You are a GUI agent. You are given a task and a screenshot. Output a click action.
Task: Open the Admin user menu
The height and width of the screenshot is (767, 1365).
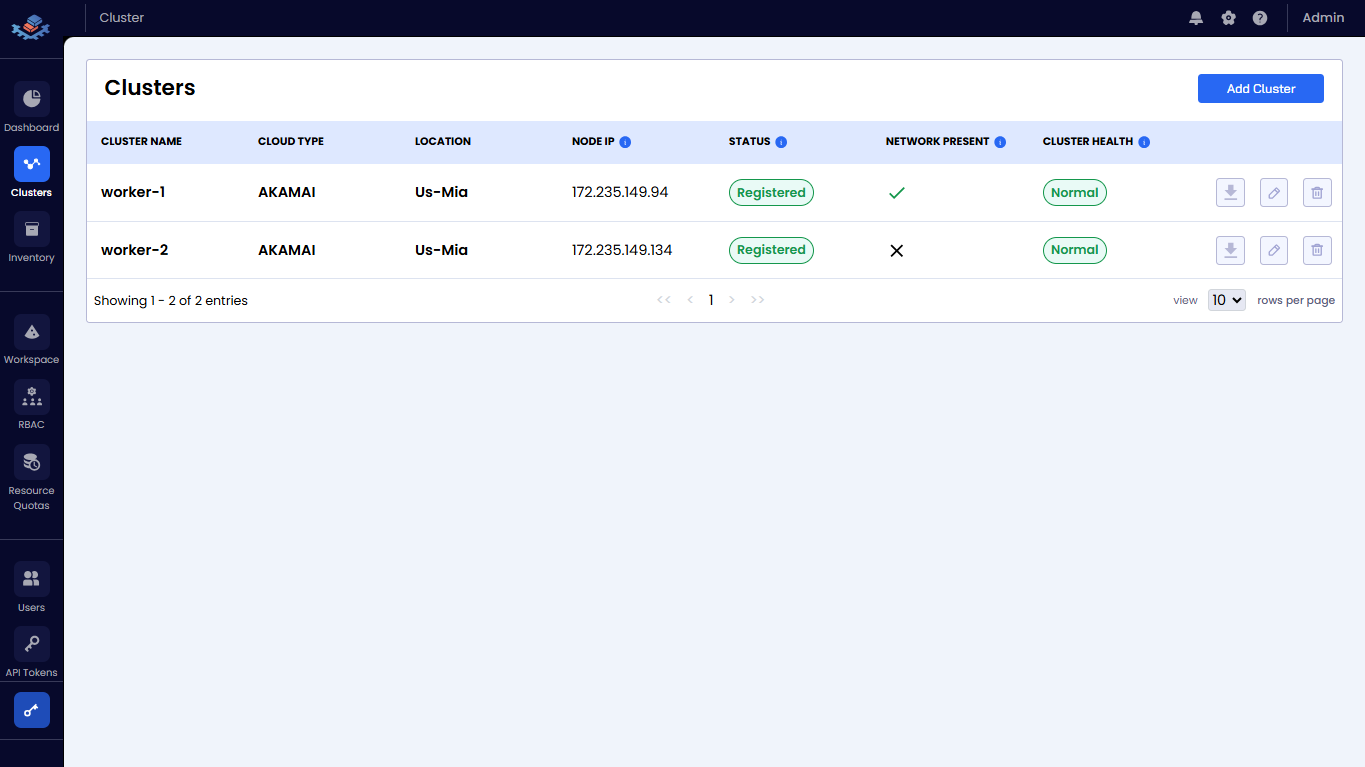(1323, 18)
